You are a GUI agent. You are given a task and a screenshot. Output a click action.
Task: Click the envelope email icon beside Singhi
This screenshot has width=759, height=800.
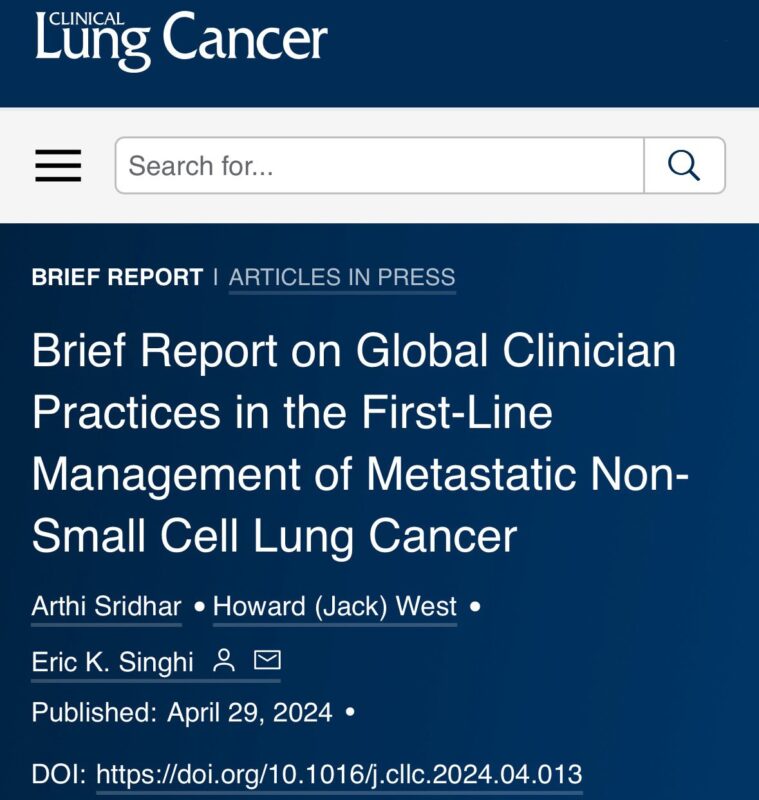[267, 660]
